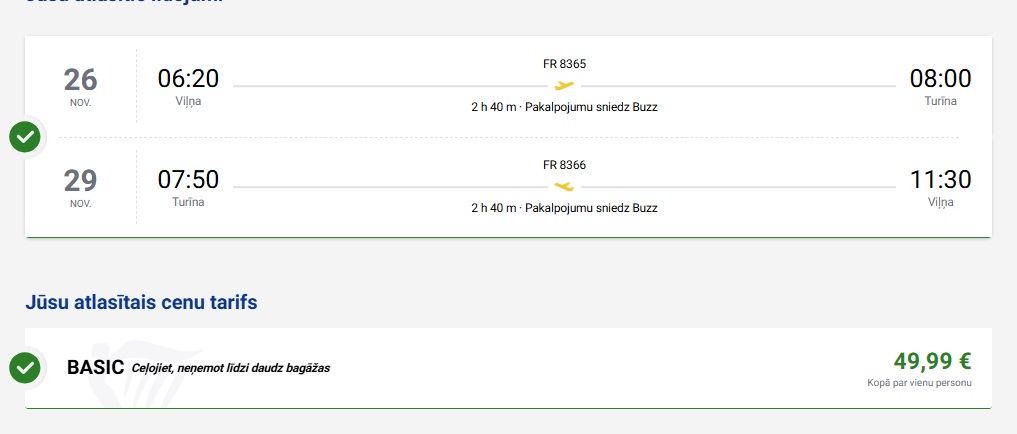Click the outbound plane icon under FR 8365
Screen dimensions: 1017x434
click(565, 86)
